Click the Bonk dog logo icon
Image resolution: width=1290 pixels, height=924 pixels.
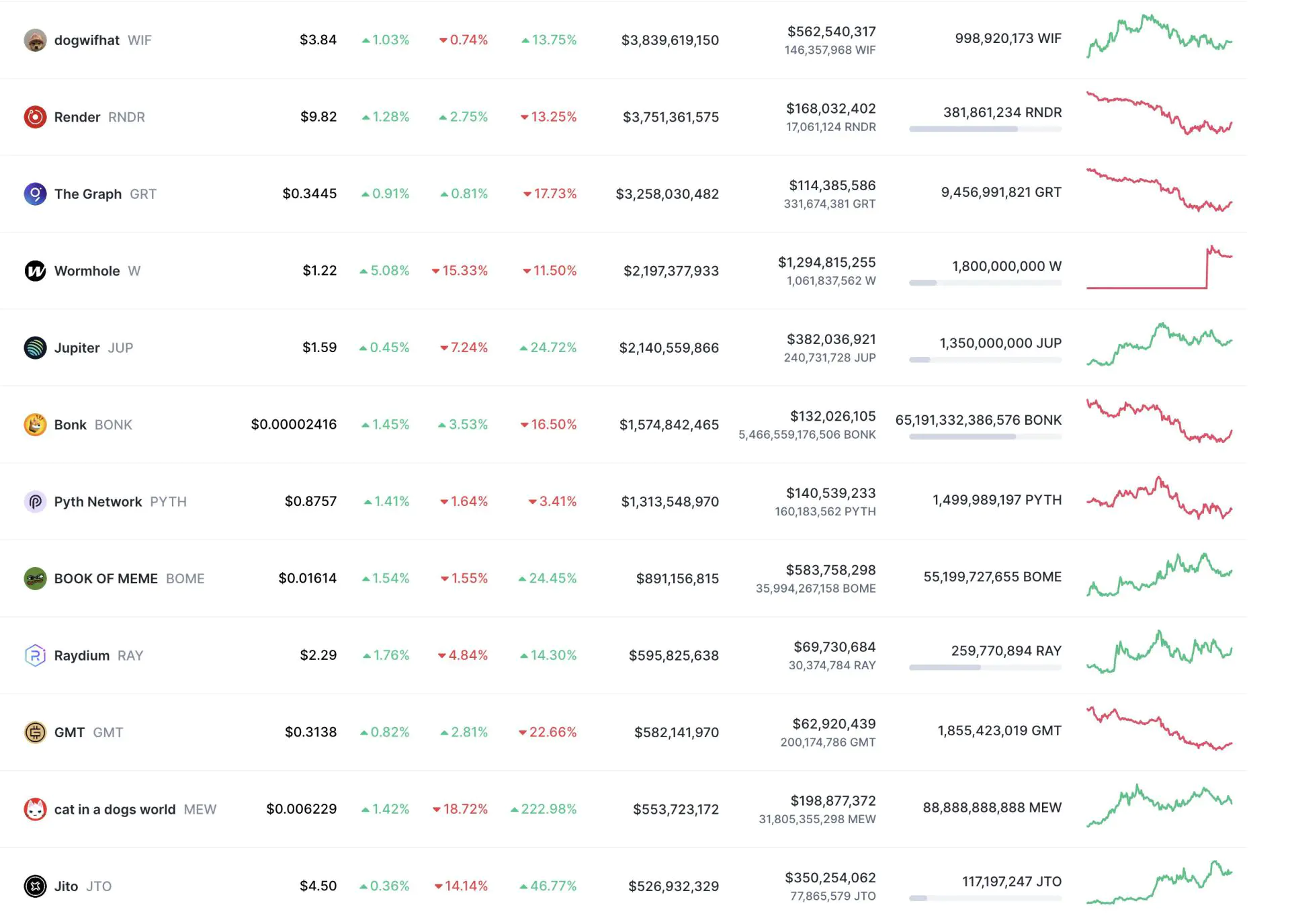pyautogui.click(x=35, y=425)
